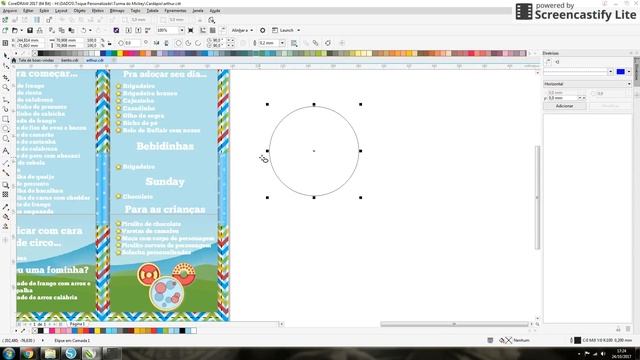This screenshot has width=640, height=360.
Task: Select the Interactive Fill tool
Action: click(6, 217)
